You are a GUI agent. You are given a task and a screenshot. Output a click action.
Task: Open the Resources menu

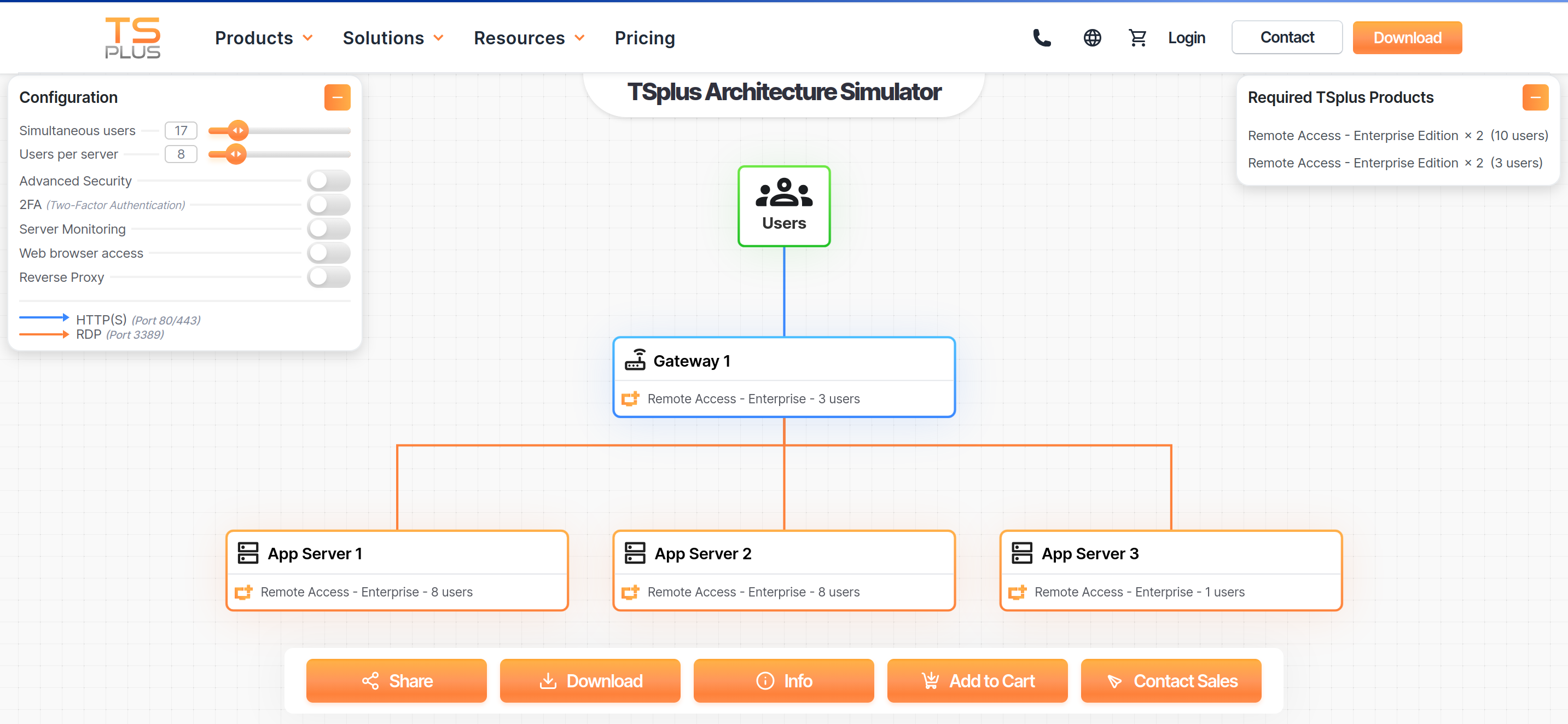[x=519, y=38]
